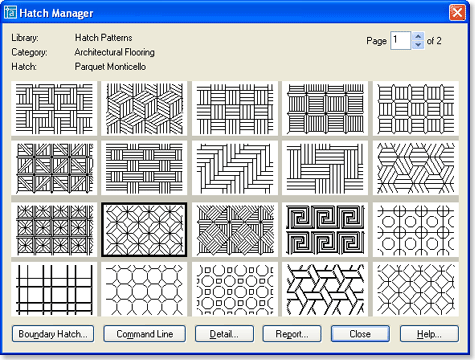
Task: Select the large-block parquet hatch, second row
Action: tap(325, 168)
